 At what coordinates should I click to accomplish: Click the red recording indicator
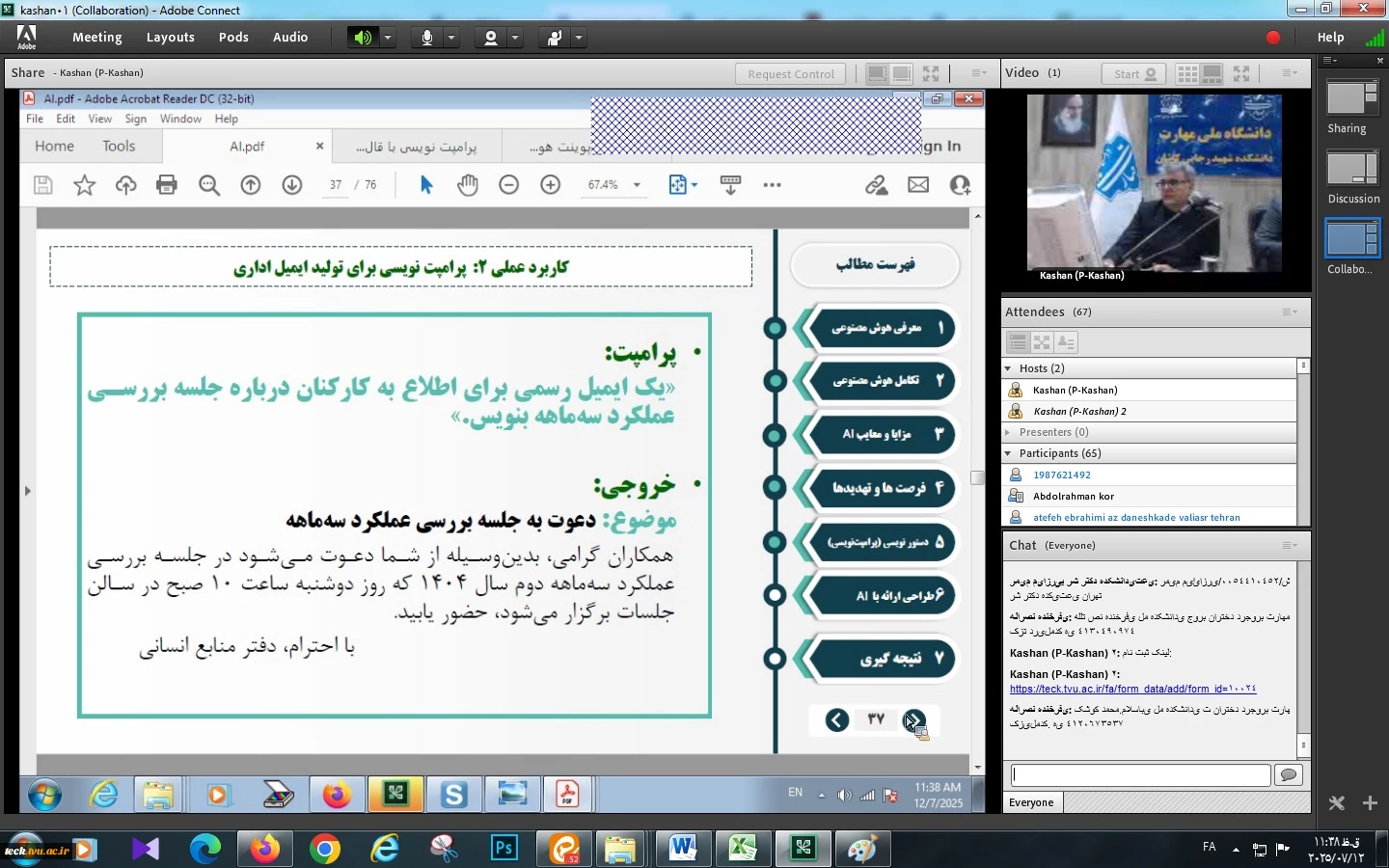1273,38
